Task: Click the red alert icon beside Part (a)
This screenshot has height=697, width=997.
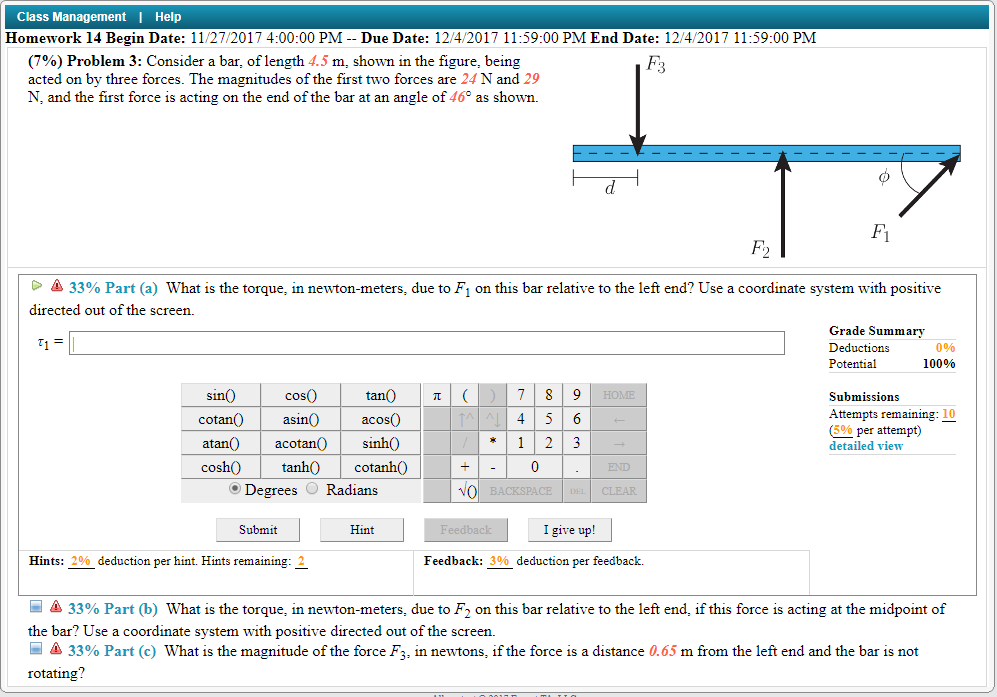Action: (x=55, y=286)
